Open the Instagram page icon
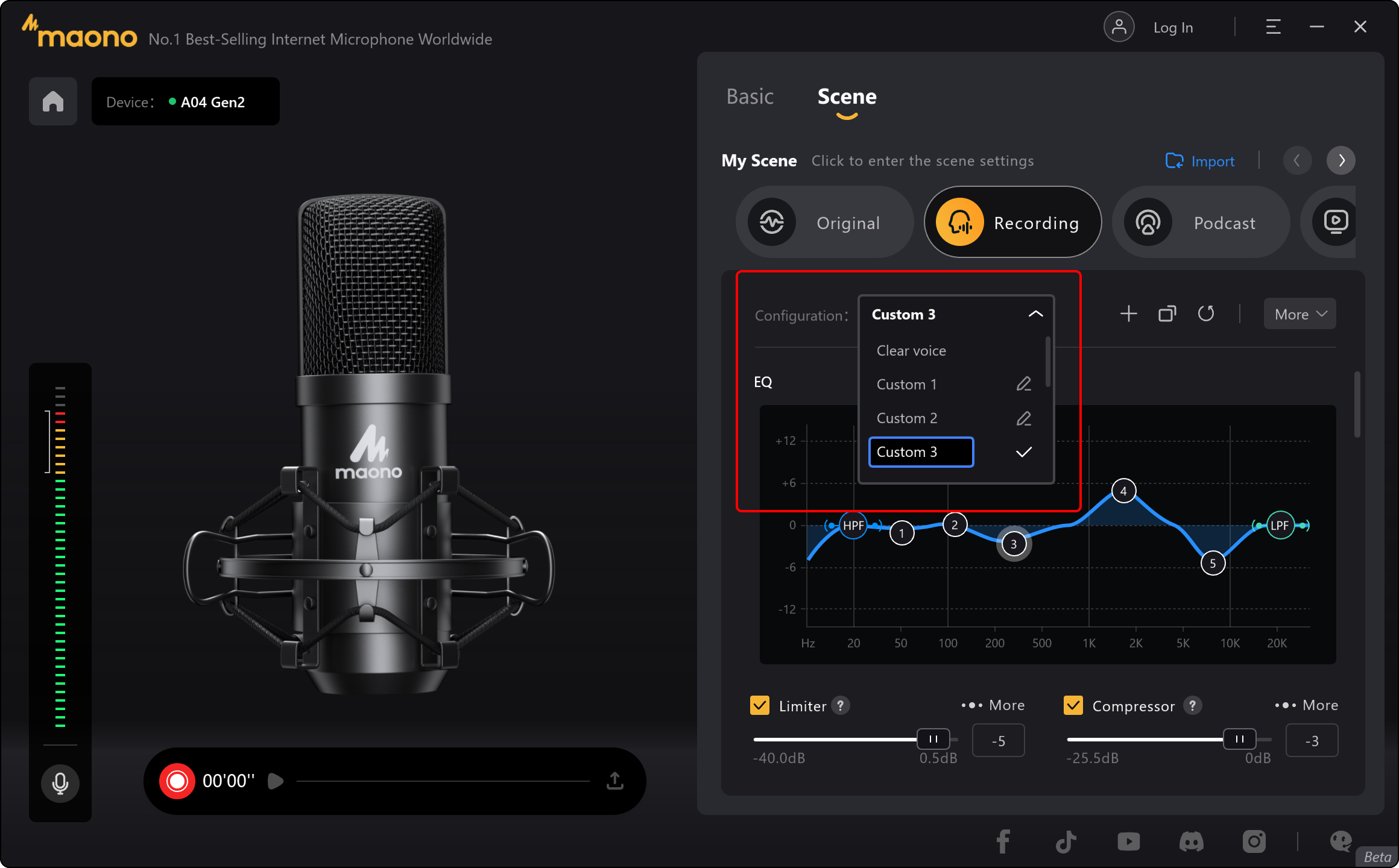Viewport: 1399px width, 868px height. coord(1254,841)
